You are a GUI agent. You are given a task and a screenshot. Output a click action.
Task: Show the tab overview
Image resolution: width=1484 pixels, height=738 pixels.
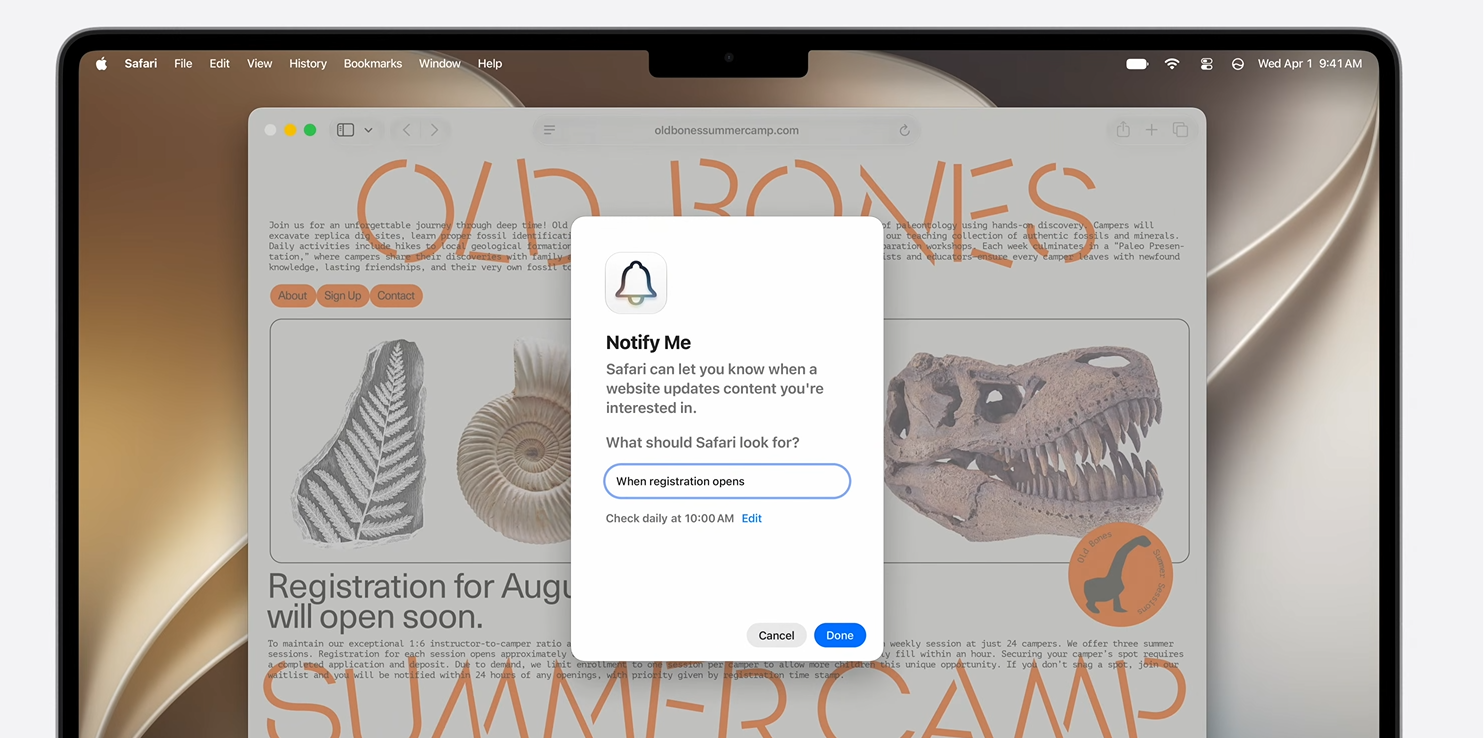pos(1181,130)
